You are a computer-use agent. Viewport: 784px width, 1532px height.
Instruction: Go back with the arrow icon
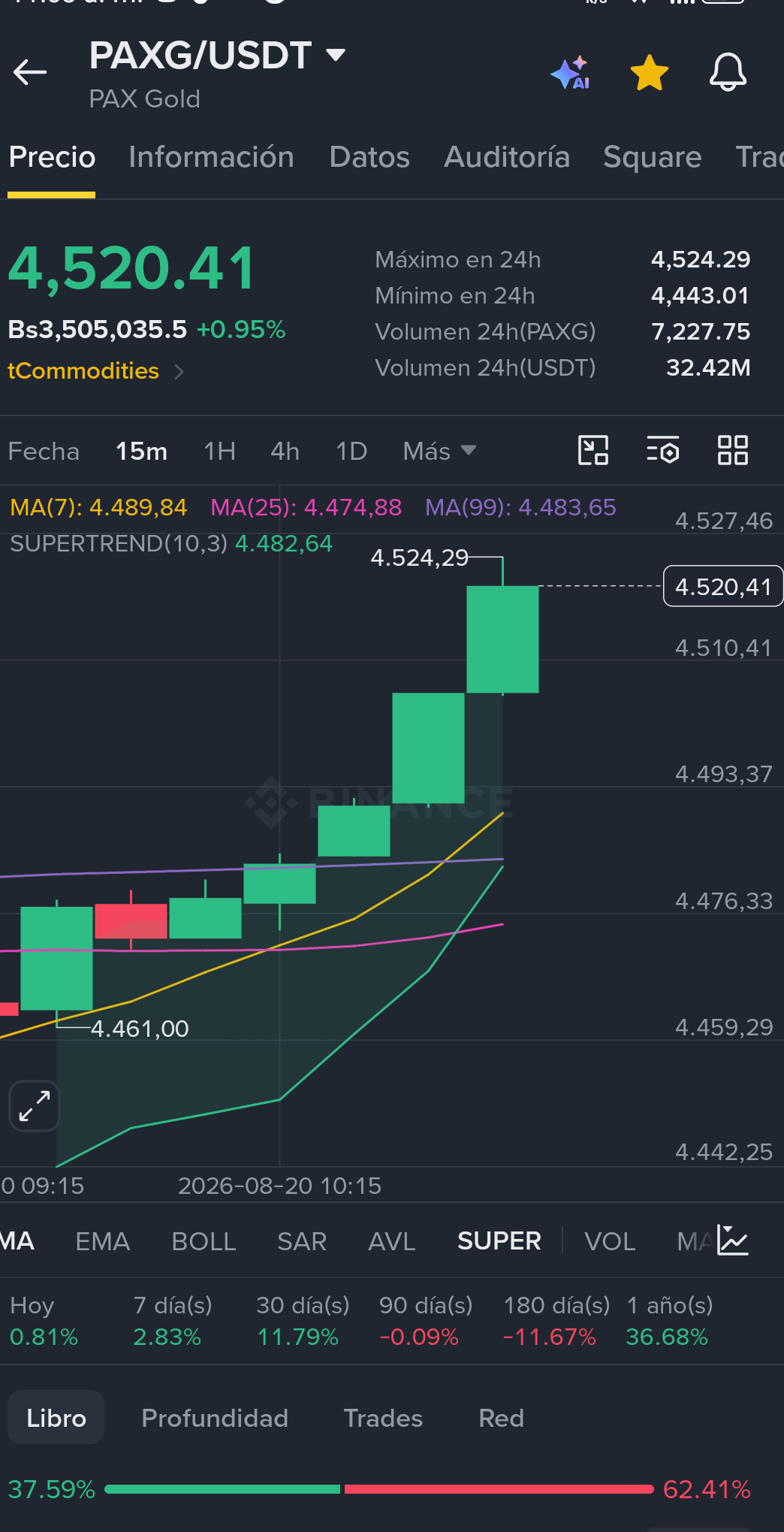tap(30, 72)
